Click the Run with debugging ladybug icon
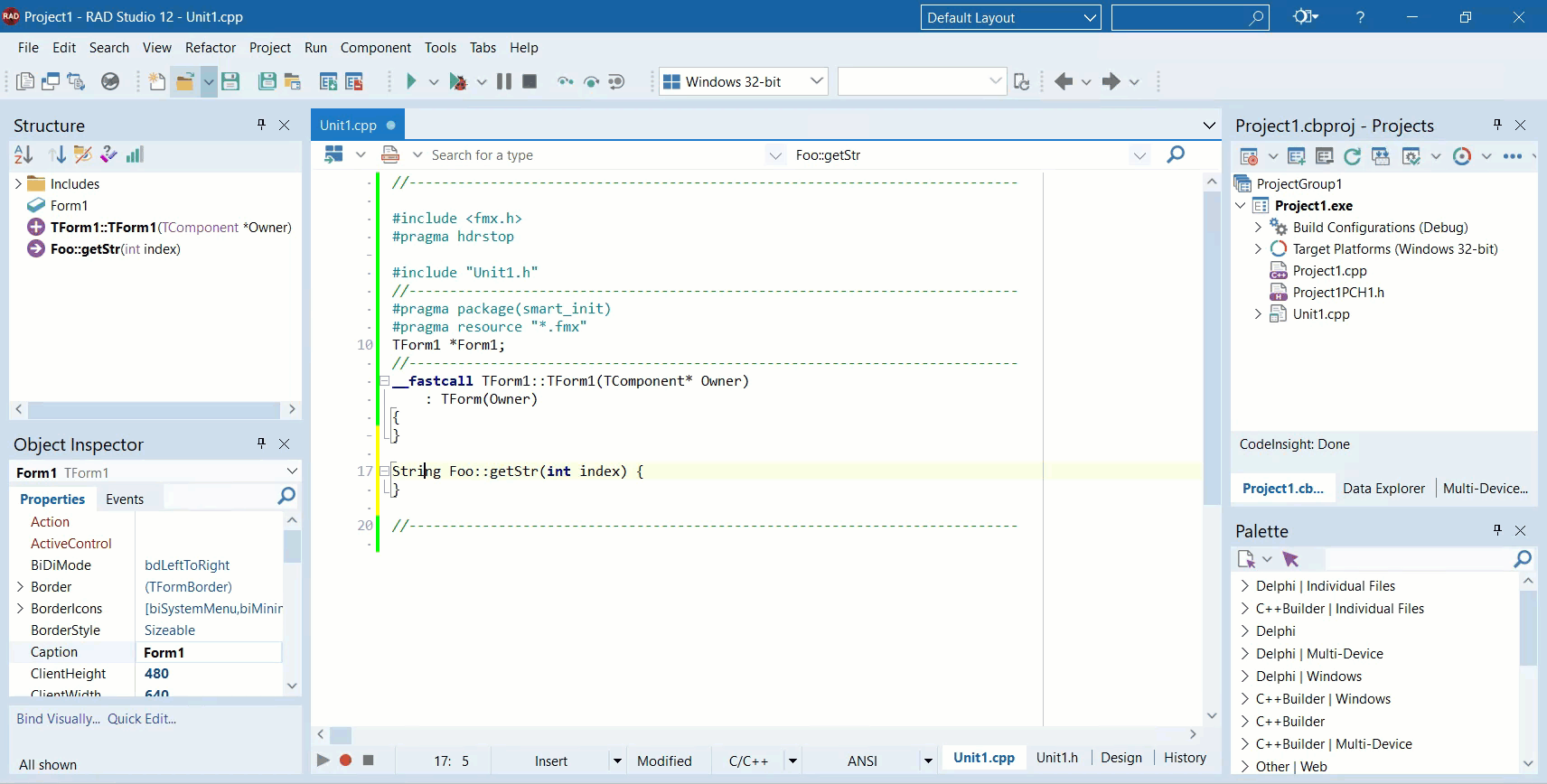This screenshot has height=784, width=1547. click(x=458, y=81)
